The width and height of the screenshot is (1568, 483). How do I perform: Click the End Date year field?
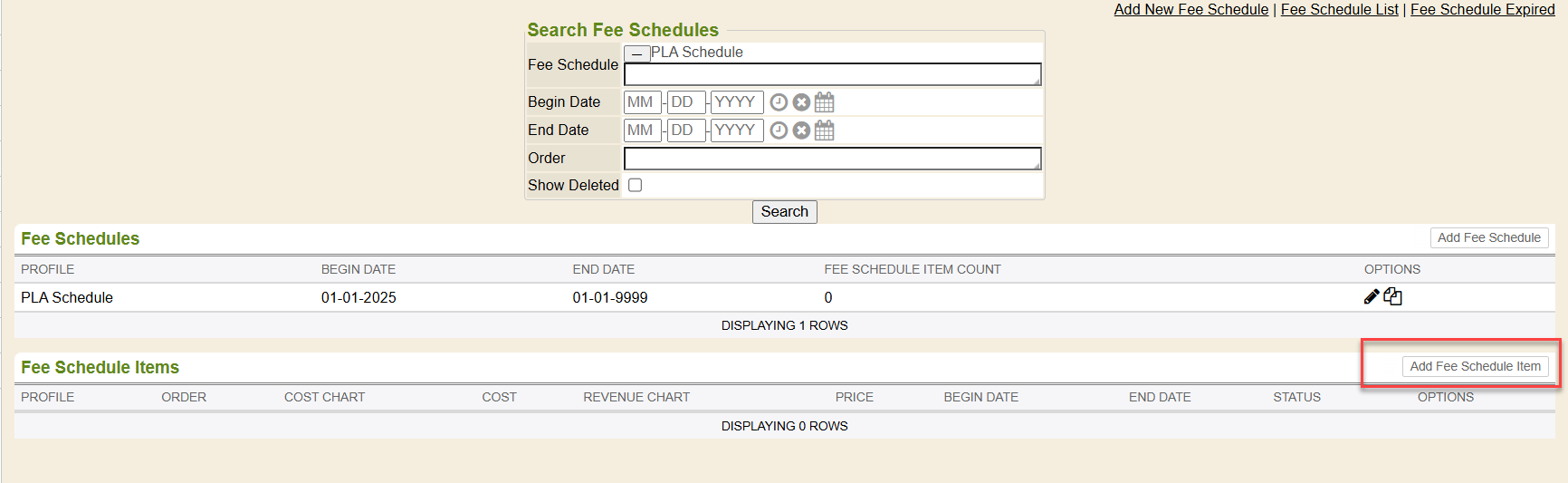736,130
